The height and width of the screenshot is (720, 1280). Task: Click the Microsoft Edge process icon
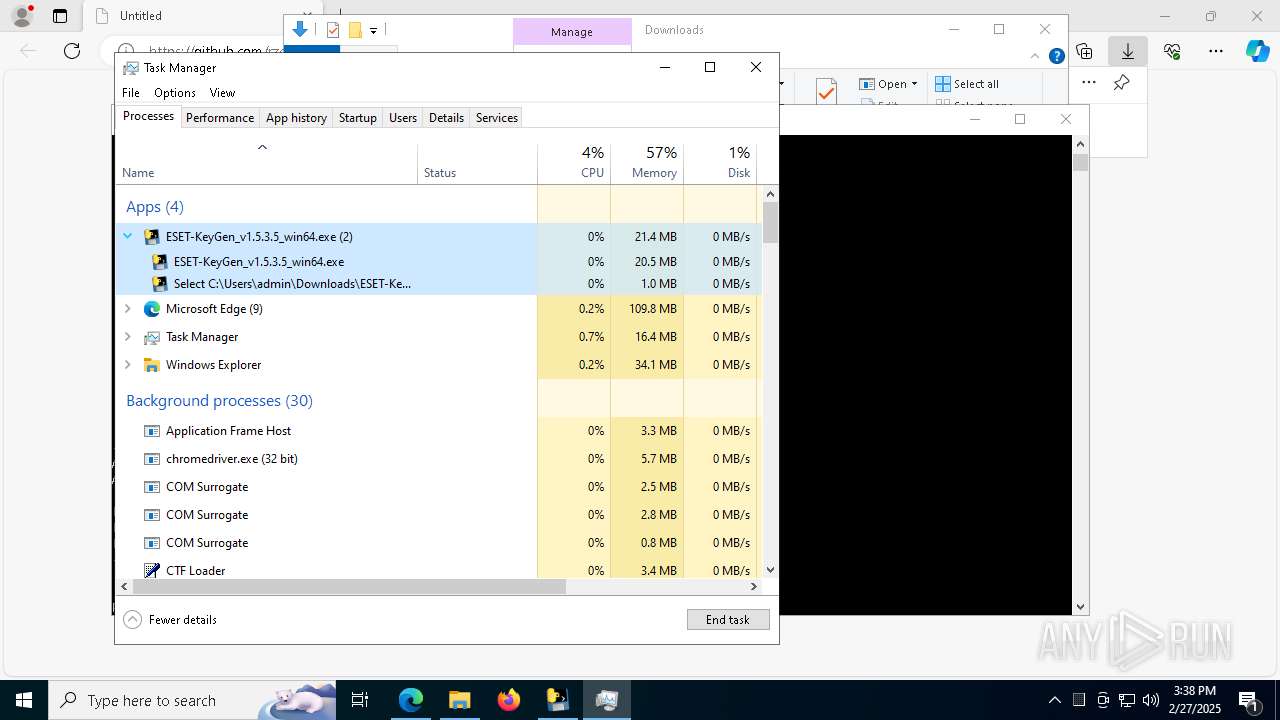pos(152,309)
